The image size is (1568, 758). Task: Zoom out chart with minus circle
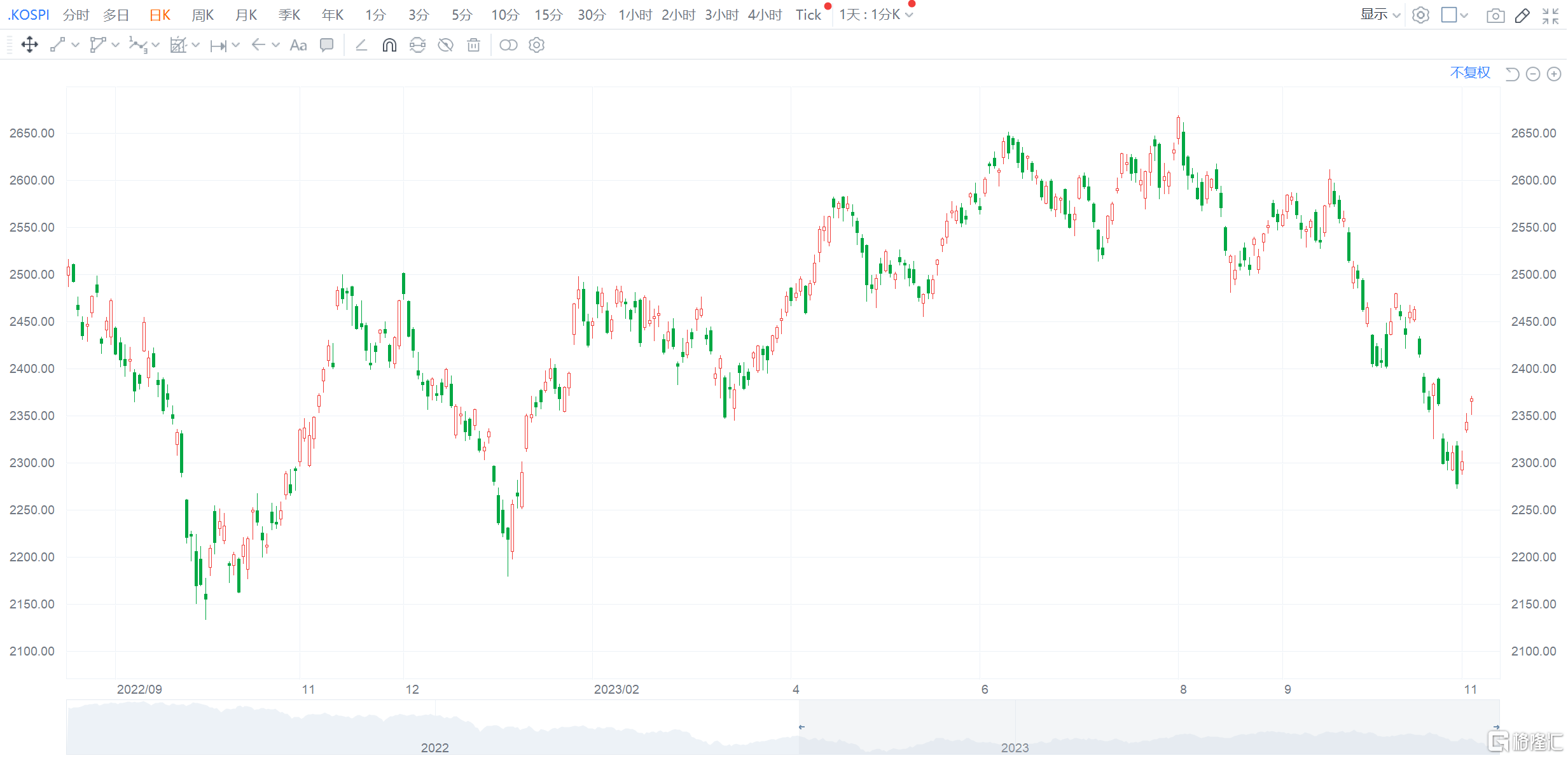[x=1533, y=74]
